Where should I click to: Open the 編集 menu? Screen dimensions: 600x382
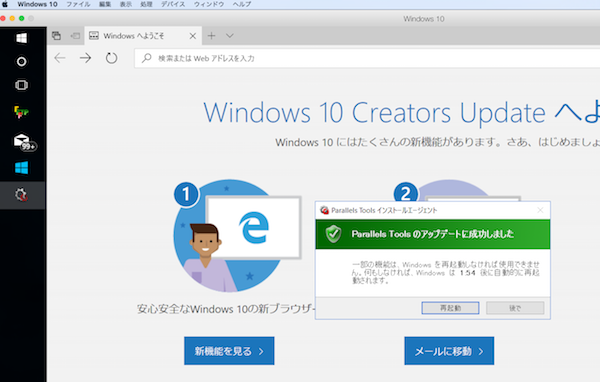[105, 4]
